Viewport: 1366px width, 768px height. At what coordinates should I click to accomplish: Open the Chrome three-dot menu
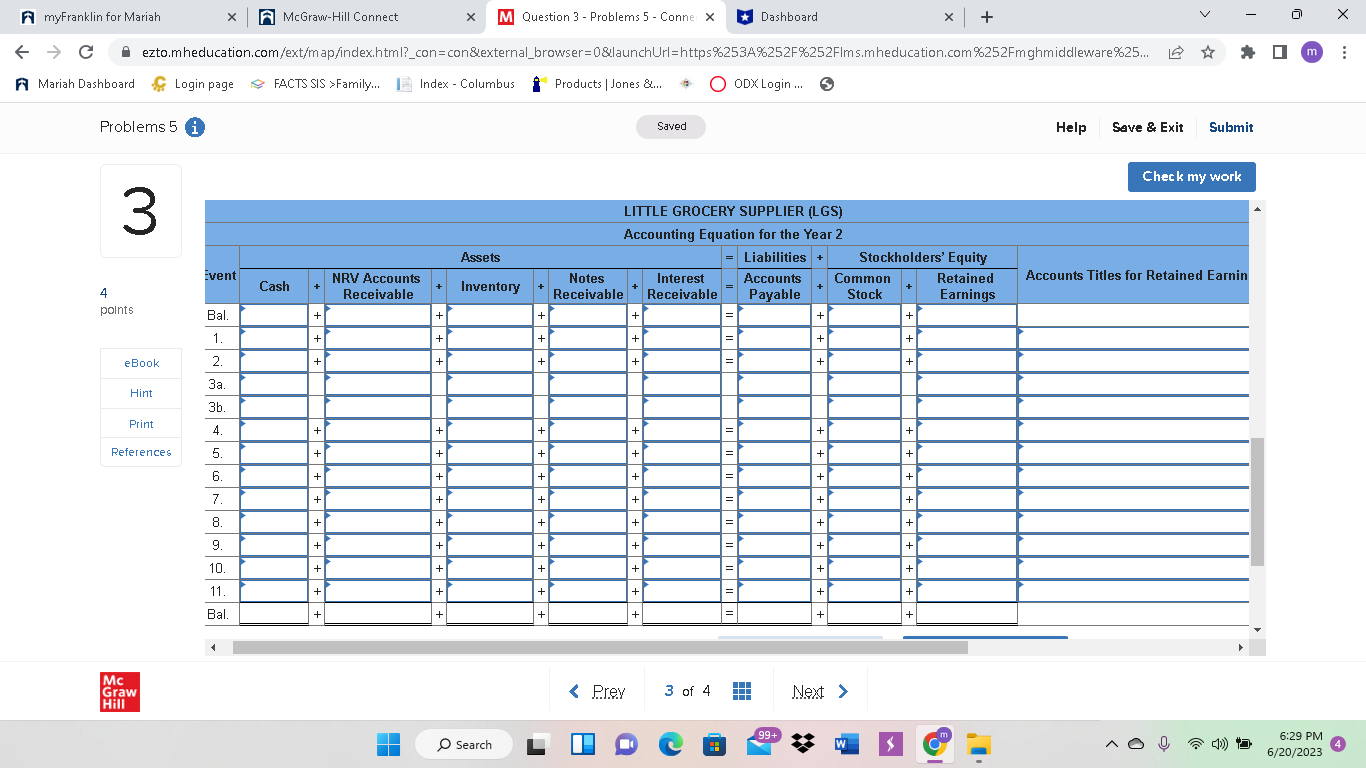(x=1345, y=52)
